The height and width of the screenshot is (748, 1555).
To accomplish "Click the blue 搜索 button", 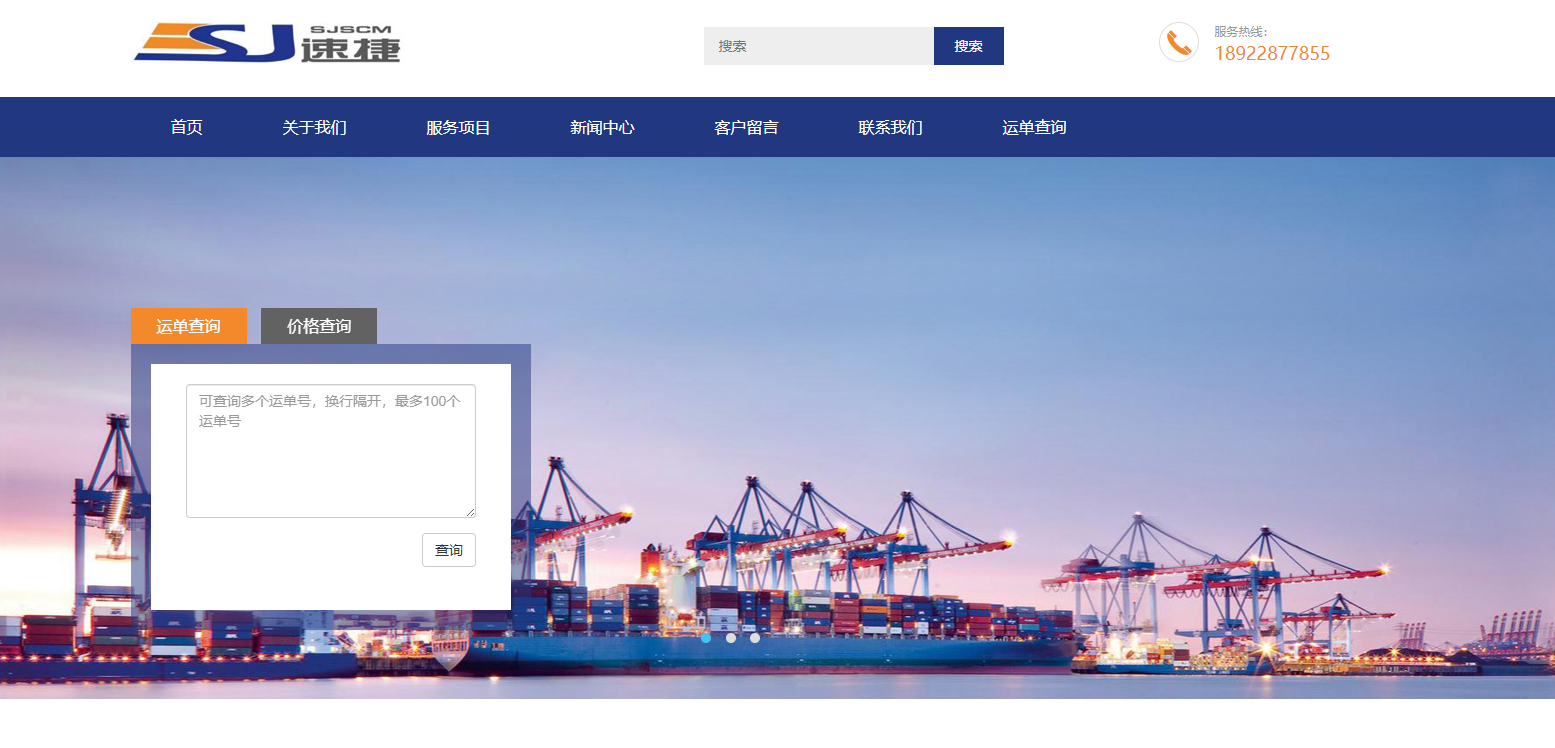I will (969, 46).
